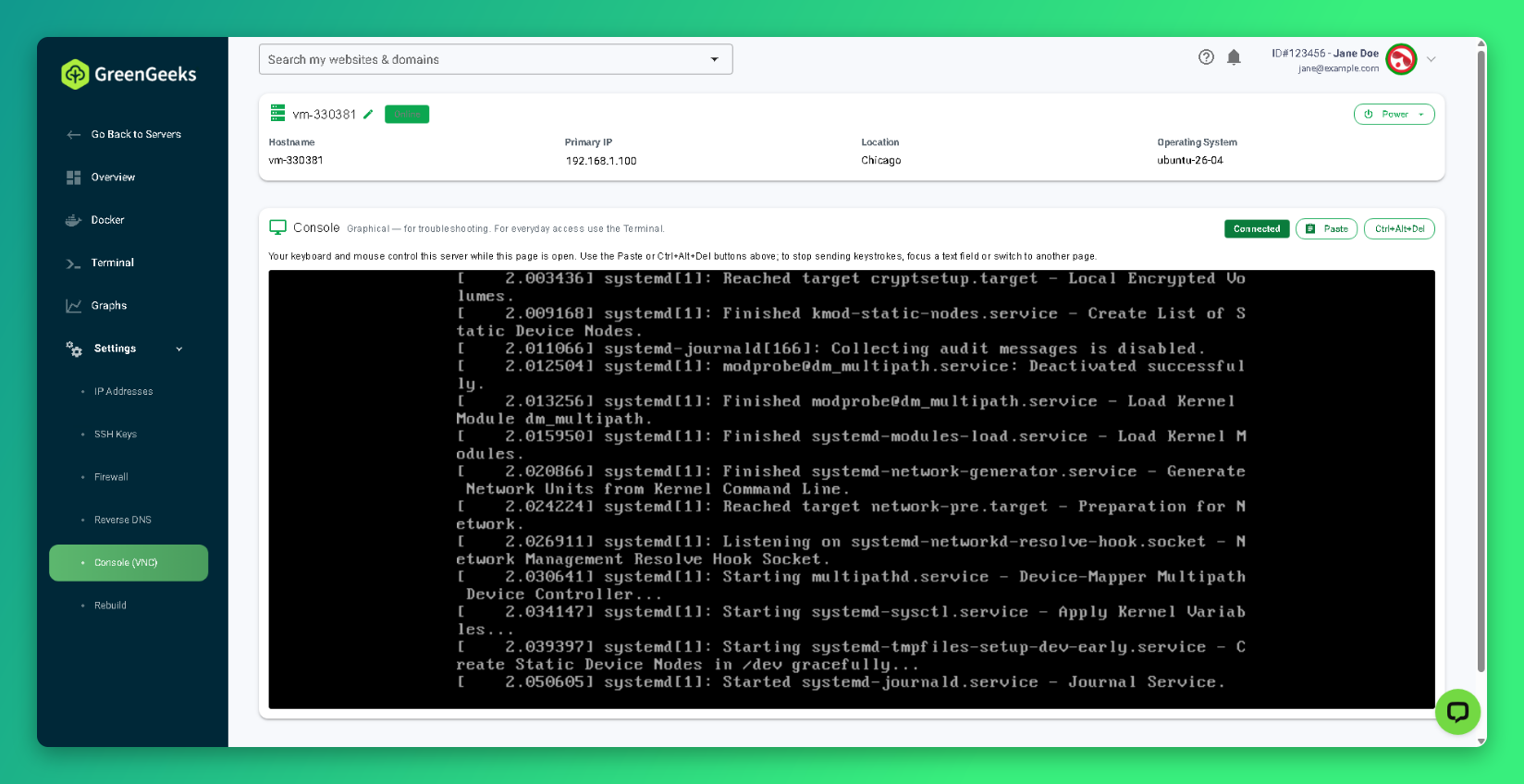Click the Connected status button

click(x=1257, y=228)
